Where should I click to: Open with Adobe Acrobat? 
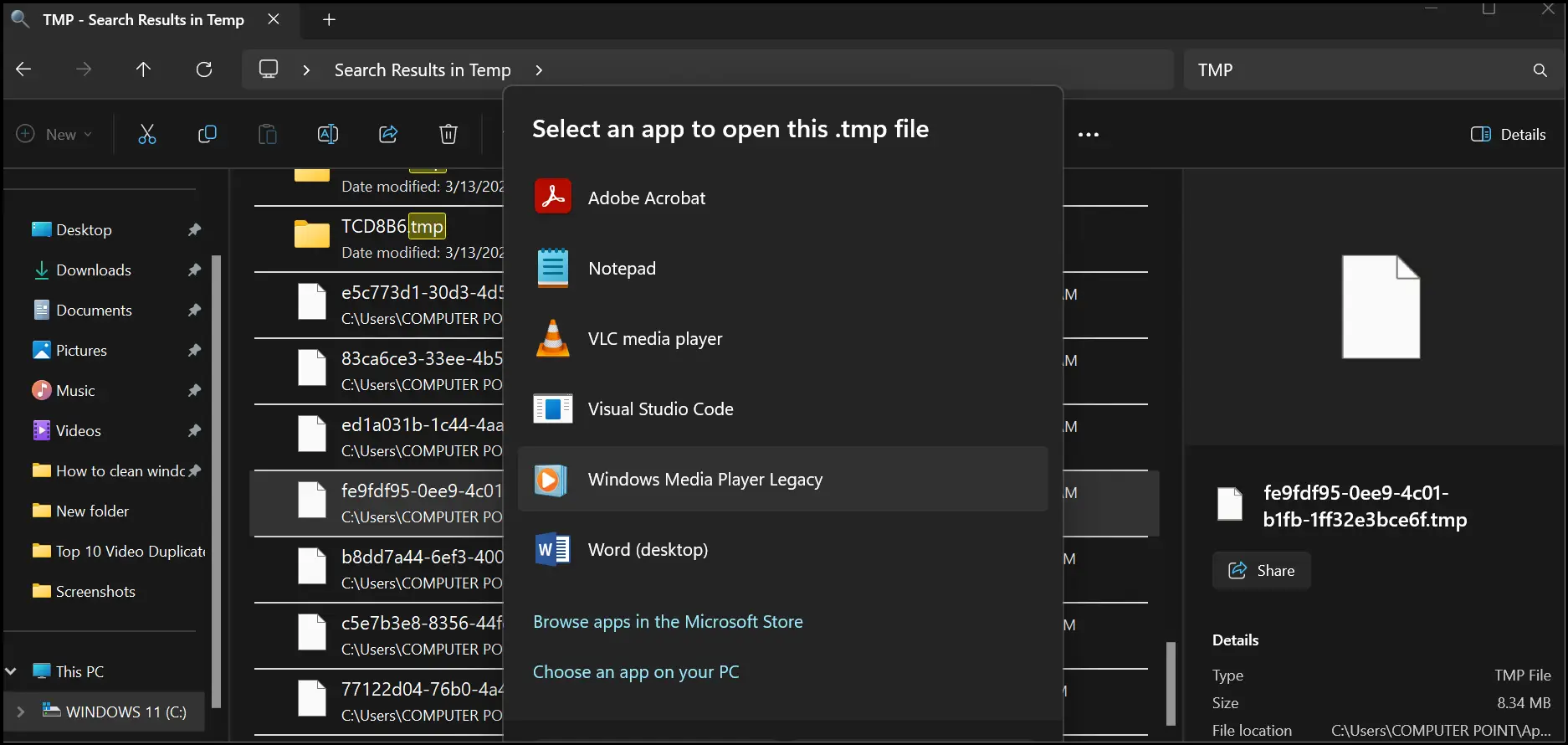[x=782, y=198]
